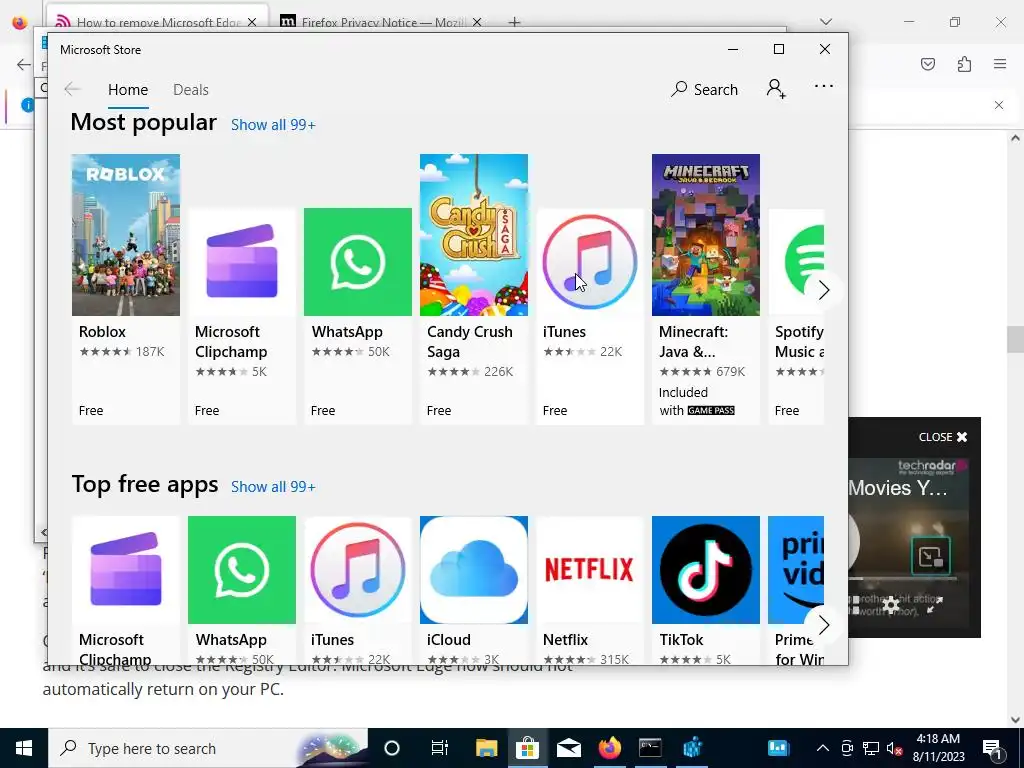Open the Windows Start menu
The width and height of the screenshot is (1024, 768).
[x=24, y=748]
